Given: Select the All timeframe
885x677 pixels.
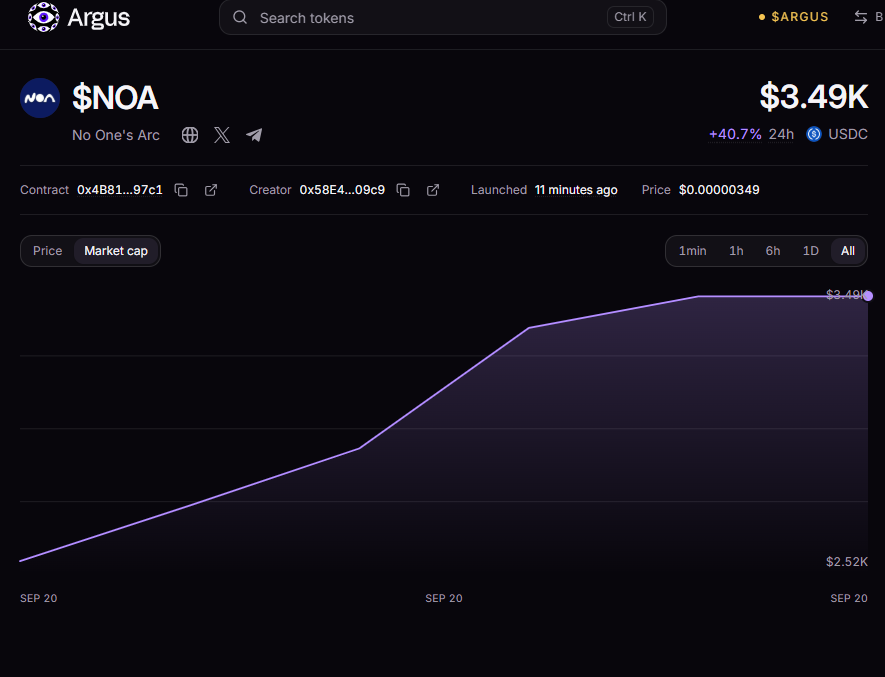Looking at the screenshot, I should (848, 251).
